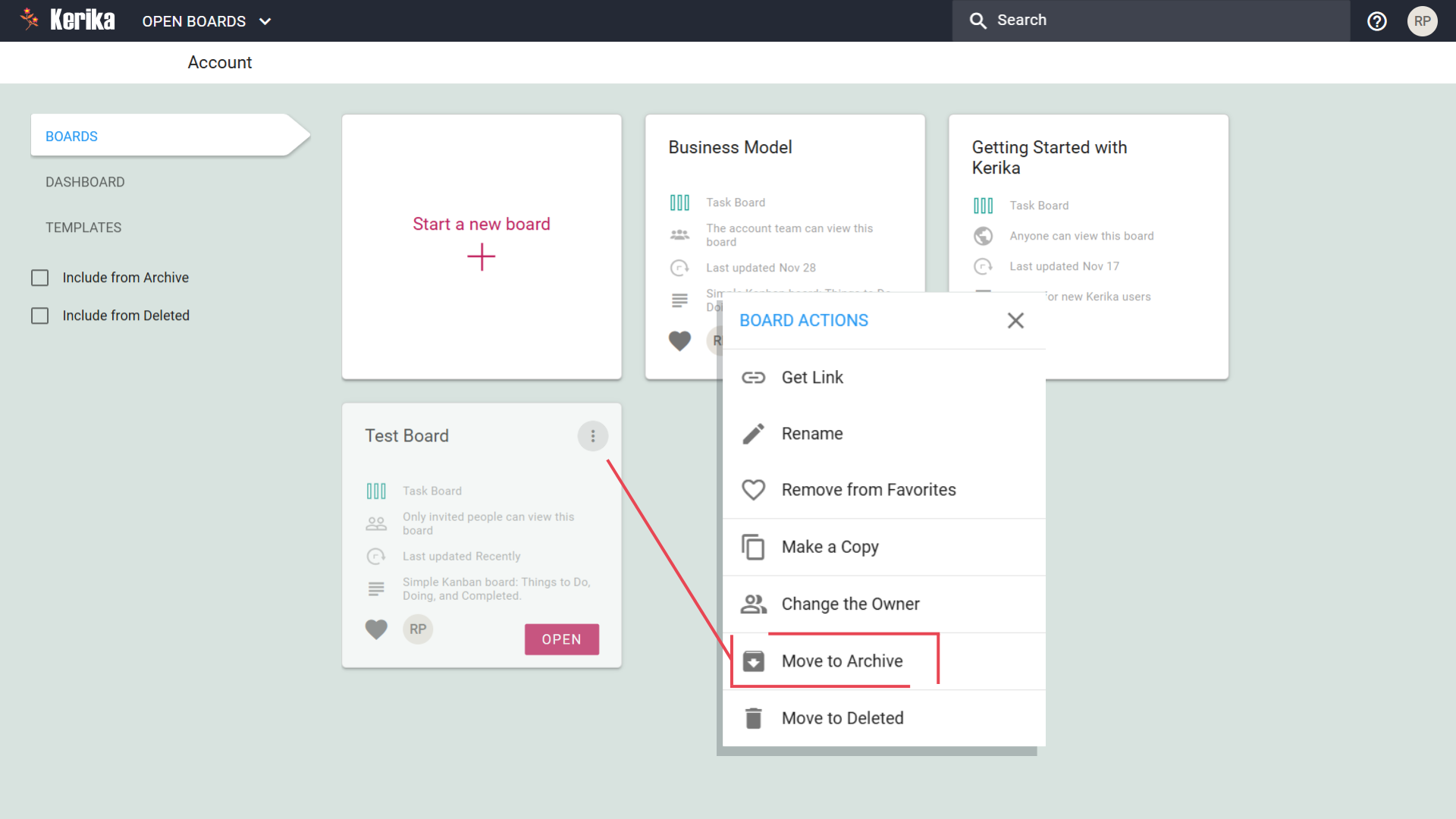Image resolution: width=1456 pixels, height=819 pixels.
Task: Click the Move to Deleted trash icon
Action: (753, 718)
